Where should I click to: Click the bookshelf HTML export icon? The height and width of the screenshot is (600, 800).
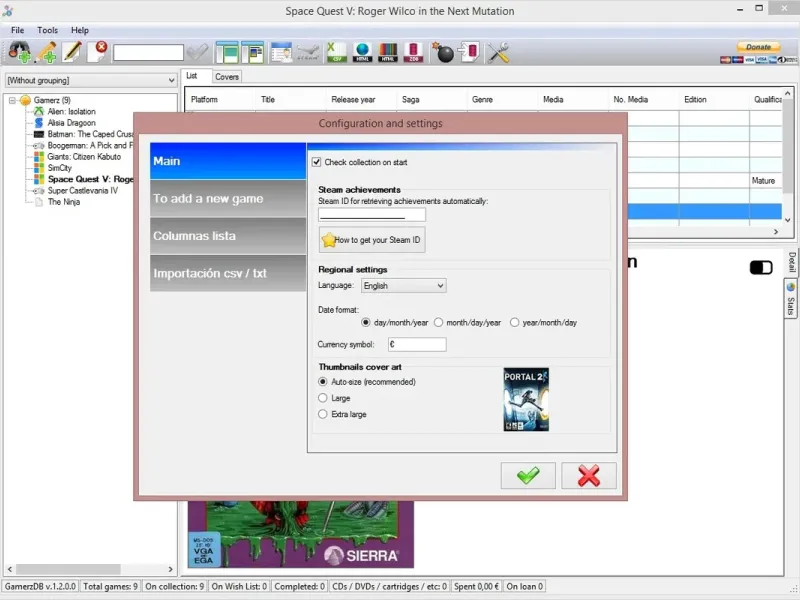388,52
